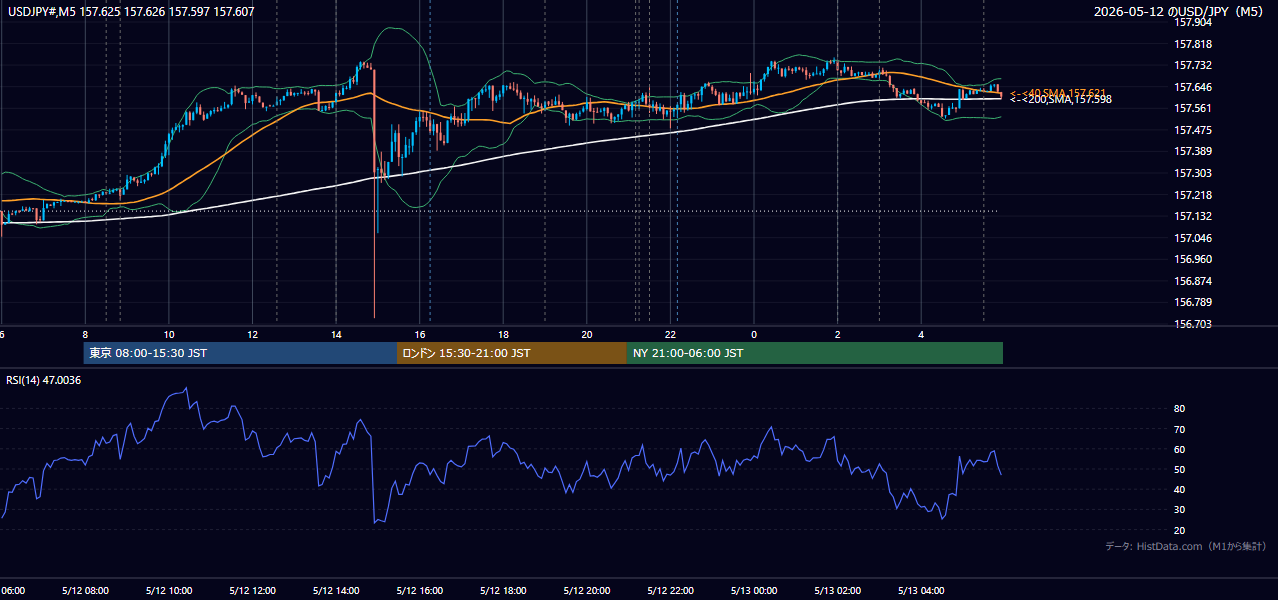Click price axis label 156.874
The image size is (1278, 600).
[x=1193, y=281]
